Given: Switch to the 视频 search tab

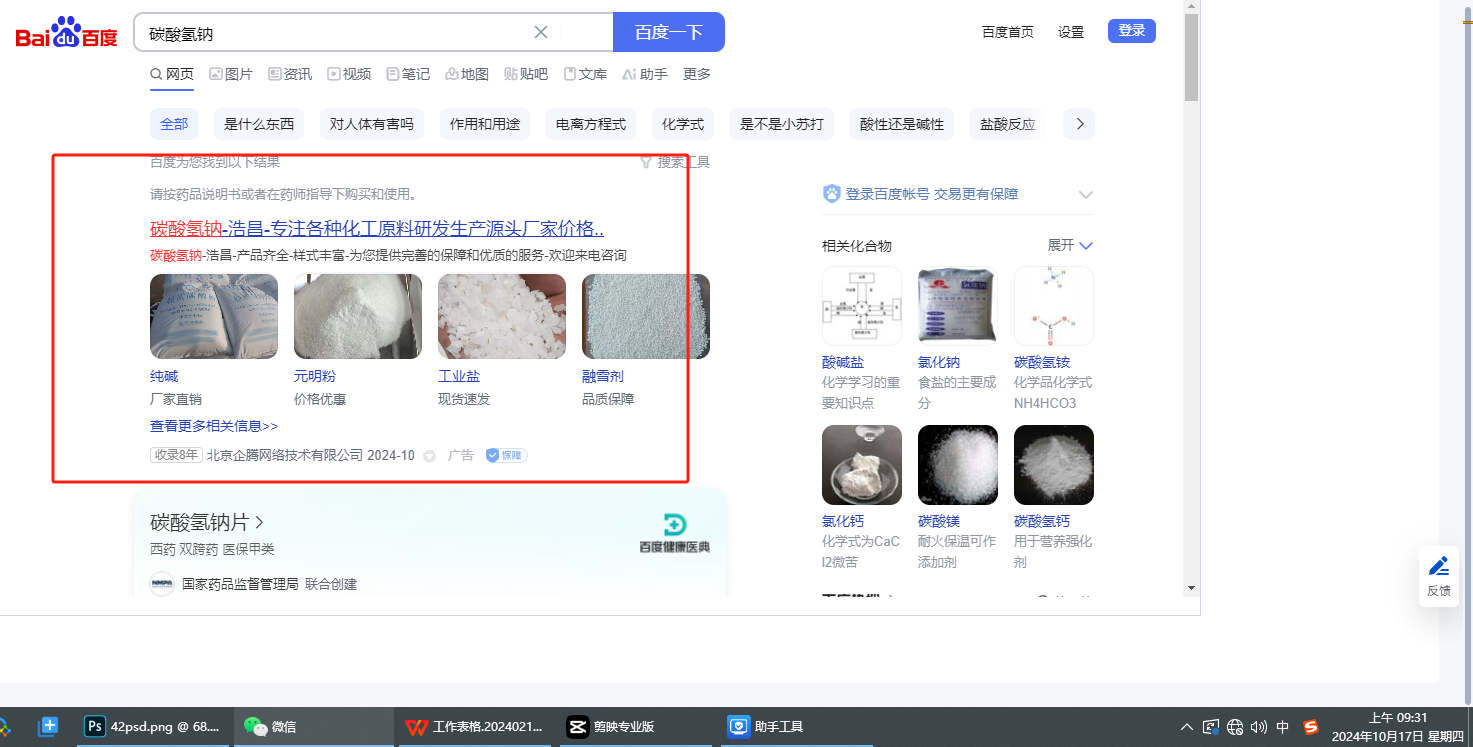Looking at the screenshot, I should 348,74.
